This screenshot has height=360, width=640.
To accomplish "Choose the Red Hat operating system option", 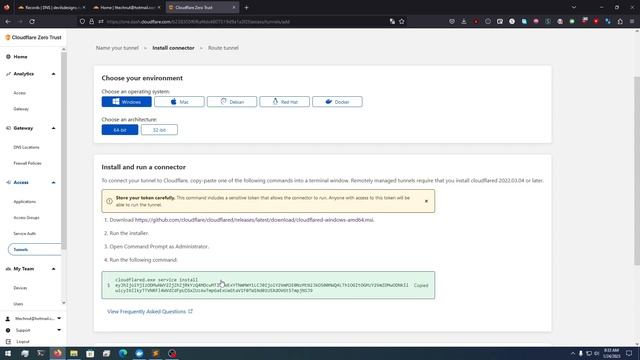I will (284, 102).
